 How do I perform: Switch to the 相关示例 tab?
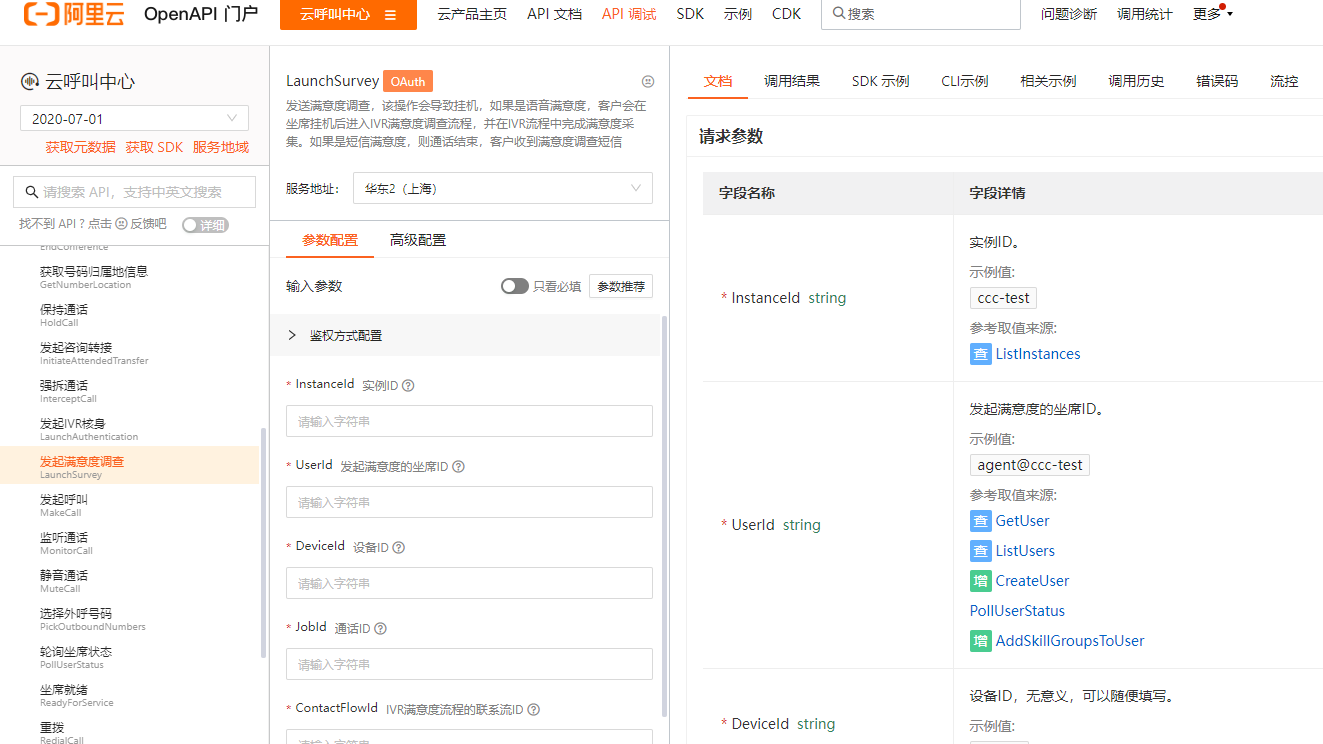[1048, 81]
